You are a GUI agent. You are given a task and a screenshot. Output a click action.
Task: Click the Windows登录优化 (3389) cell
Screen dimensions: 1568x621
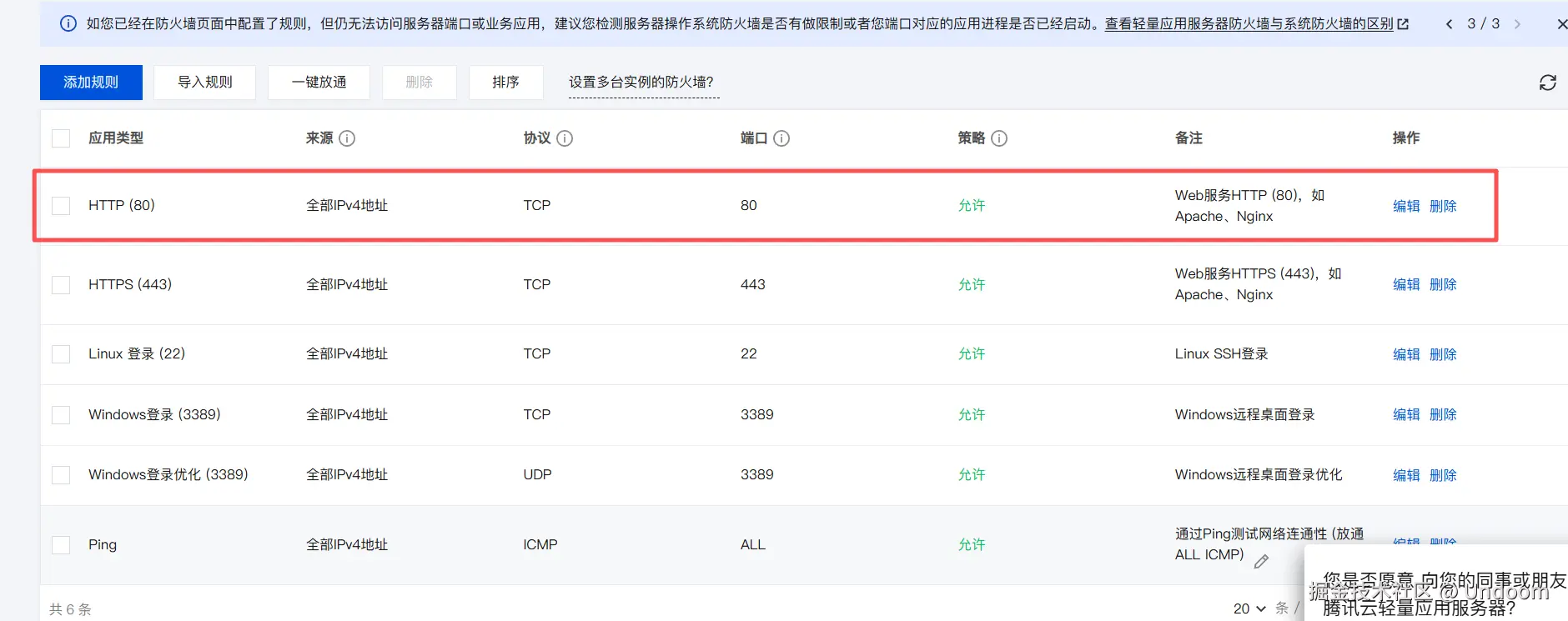coord(168,474)
